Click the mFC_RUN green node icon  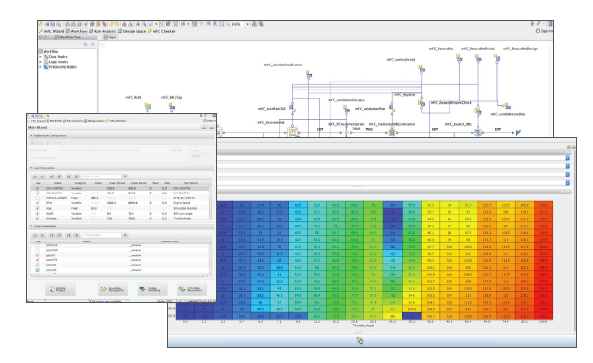pyautogui.click(x=148, y=107)
